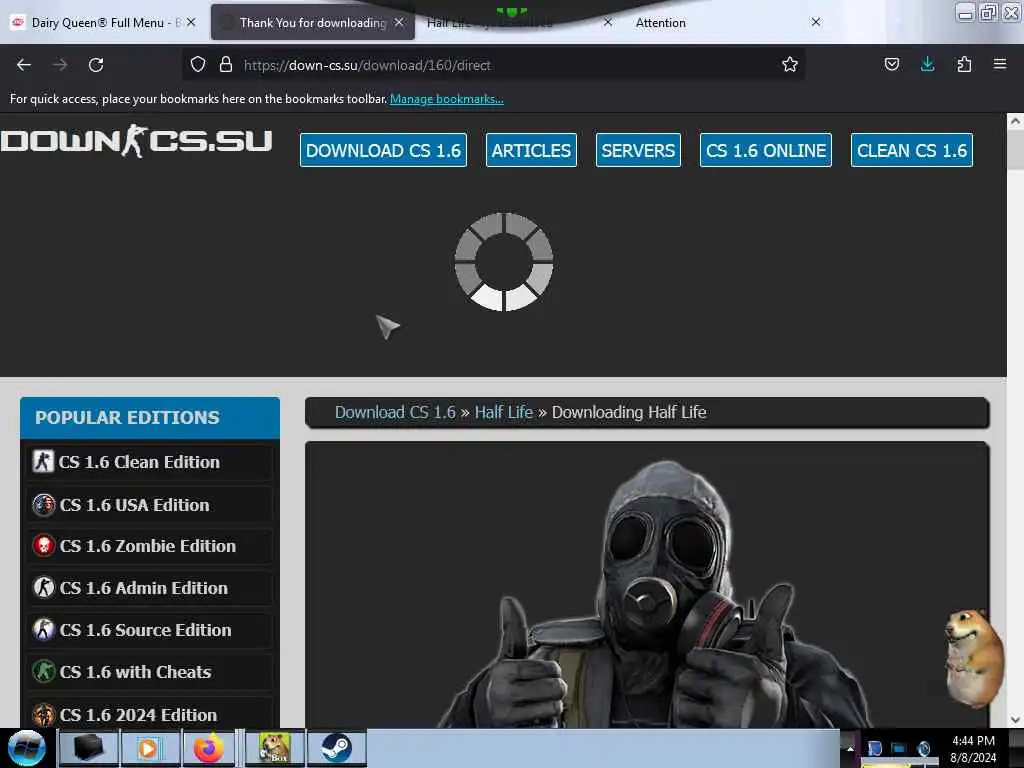This screenshot has width=1024, height=768.
Task: Close the Dairy Queen tab
Action: [x=191, y=22]
